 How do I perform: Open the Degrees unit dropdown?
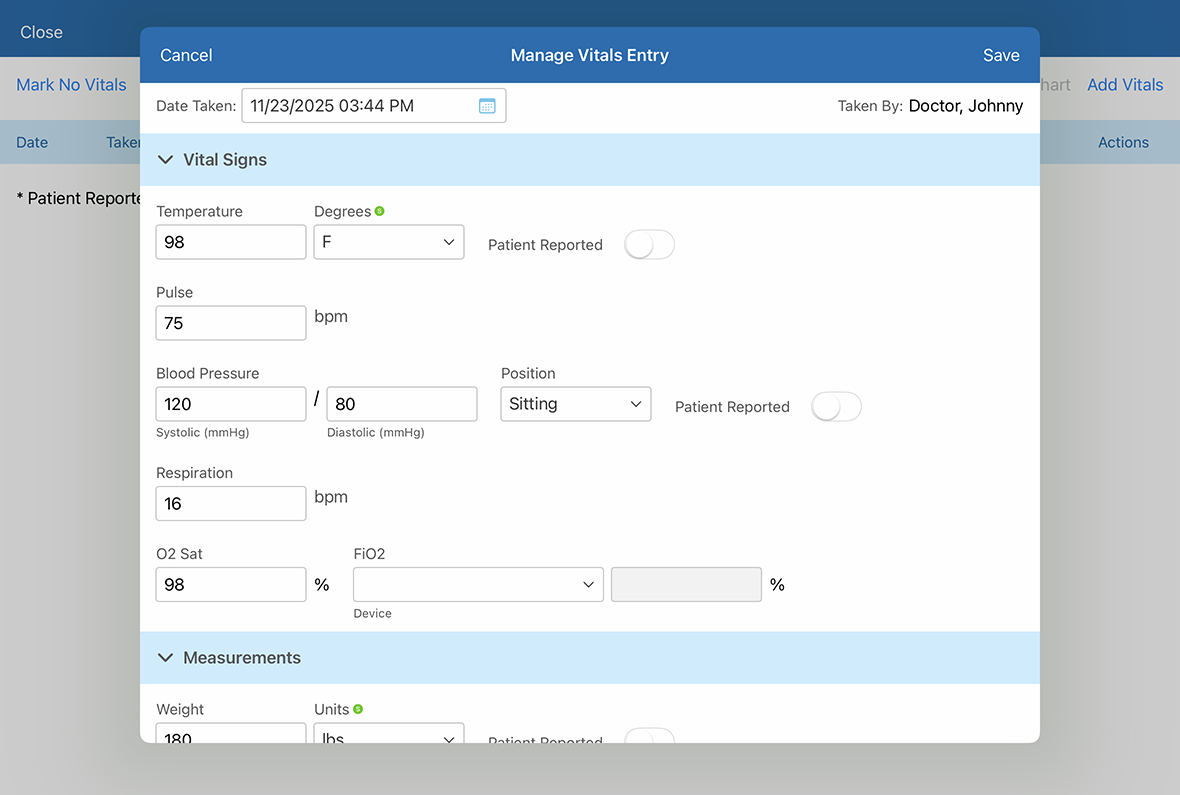click(388, 242)
